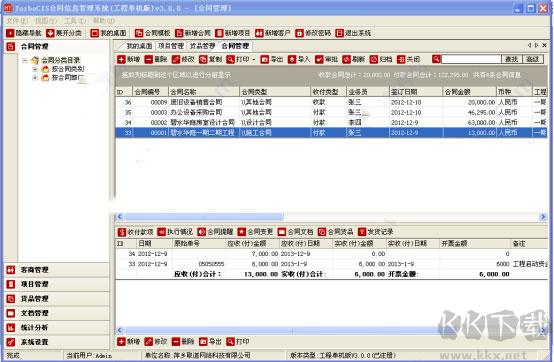554x362 pixels.
Task: Click the contract search input field
Action: [471, 59]
